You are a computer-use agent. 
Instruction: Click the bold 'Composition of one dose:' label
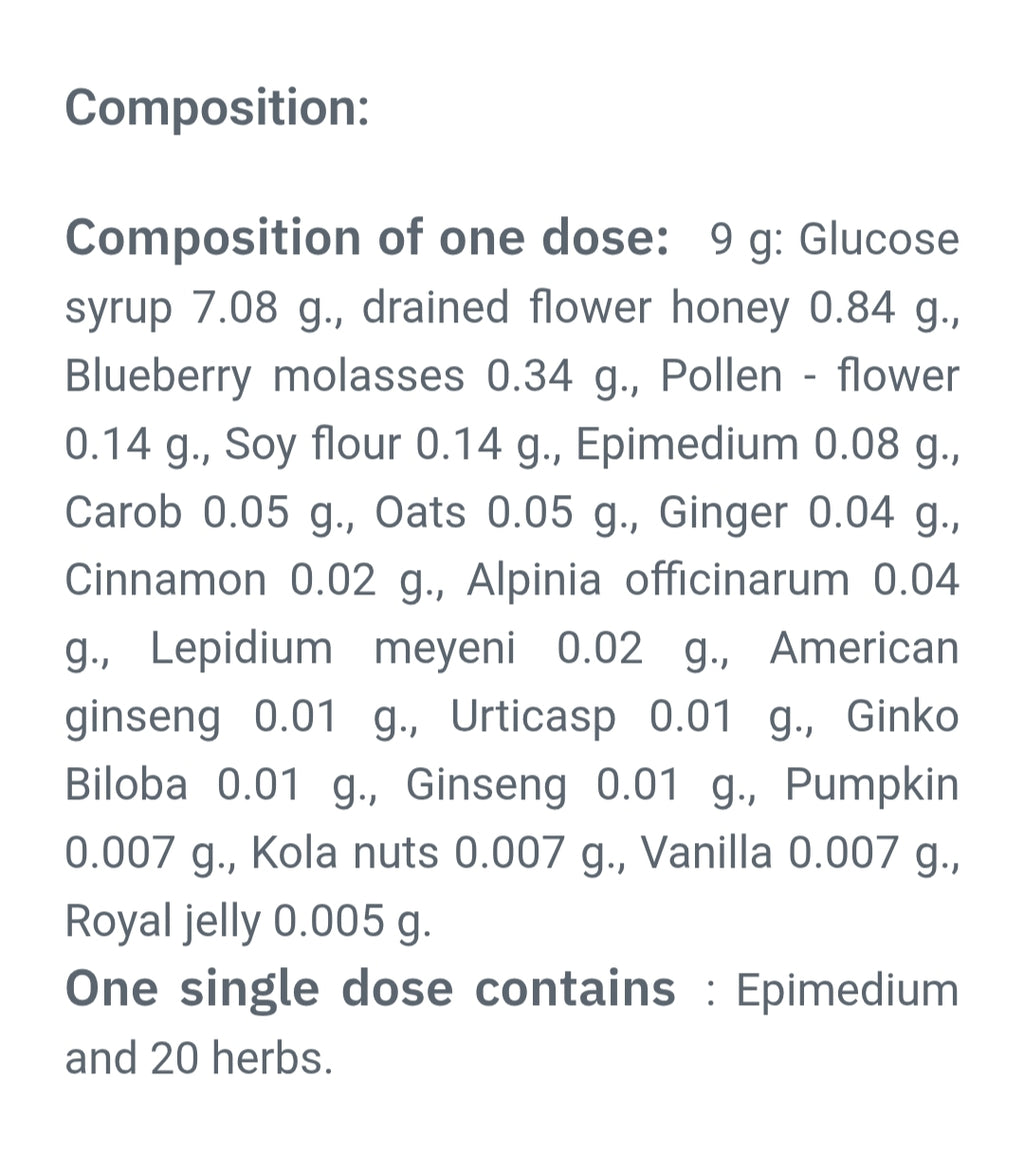click(x=367, y=238)
